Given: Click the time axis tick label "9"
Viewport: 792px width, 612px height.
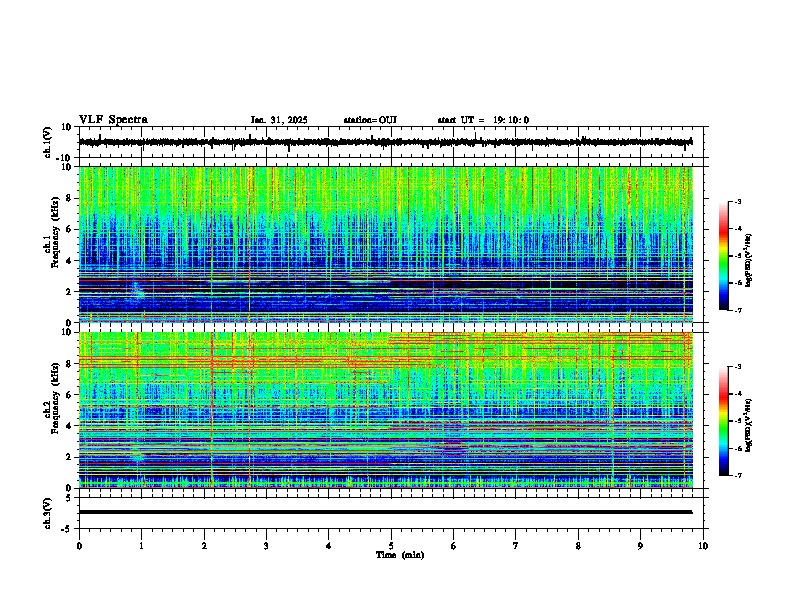Looking at the screenshot, I should point(640,546).
